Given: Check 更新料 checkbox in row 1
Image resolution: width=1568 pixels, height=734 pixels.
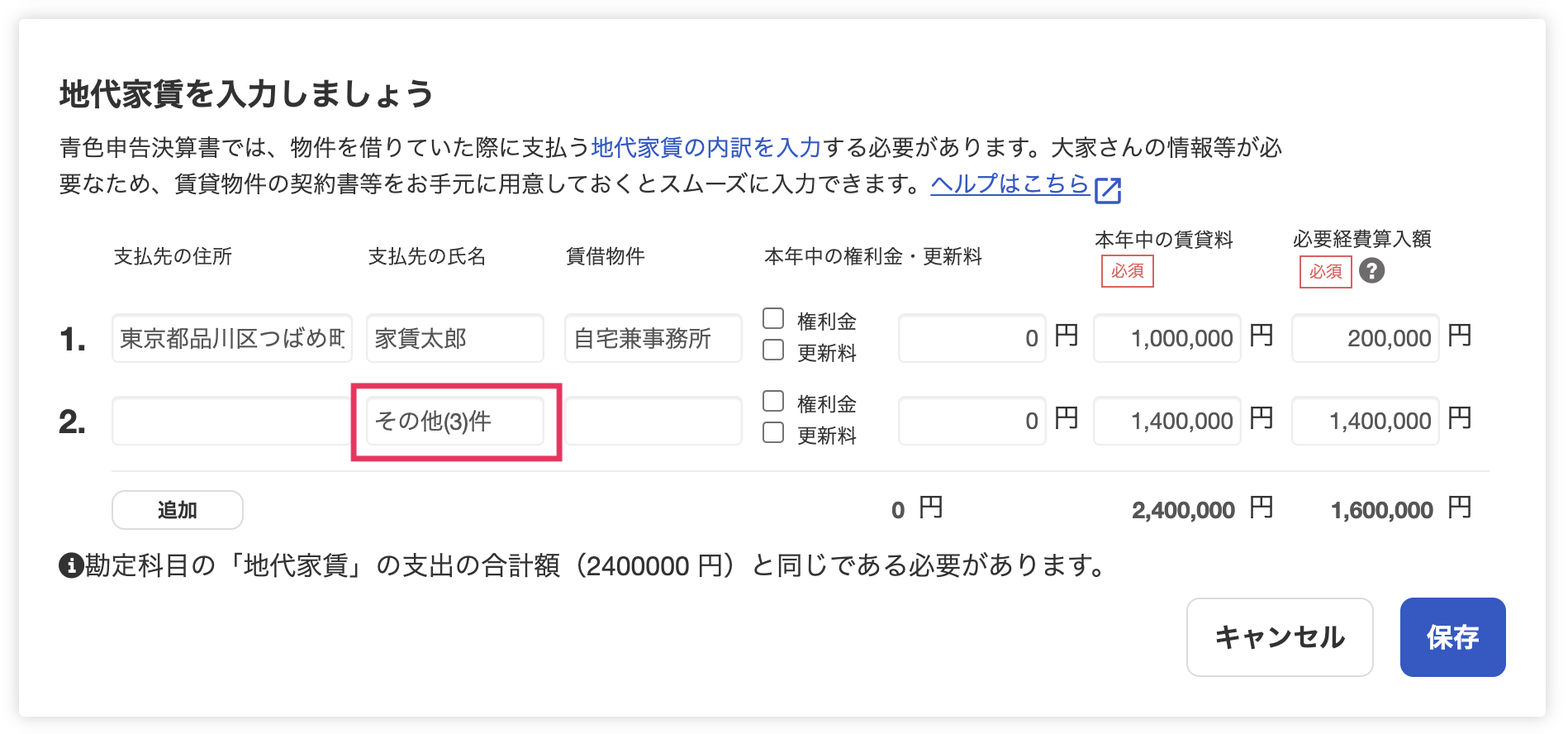Looking at the screenshot, I should point(773,350).
